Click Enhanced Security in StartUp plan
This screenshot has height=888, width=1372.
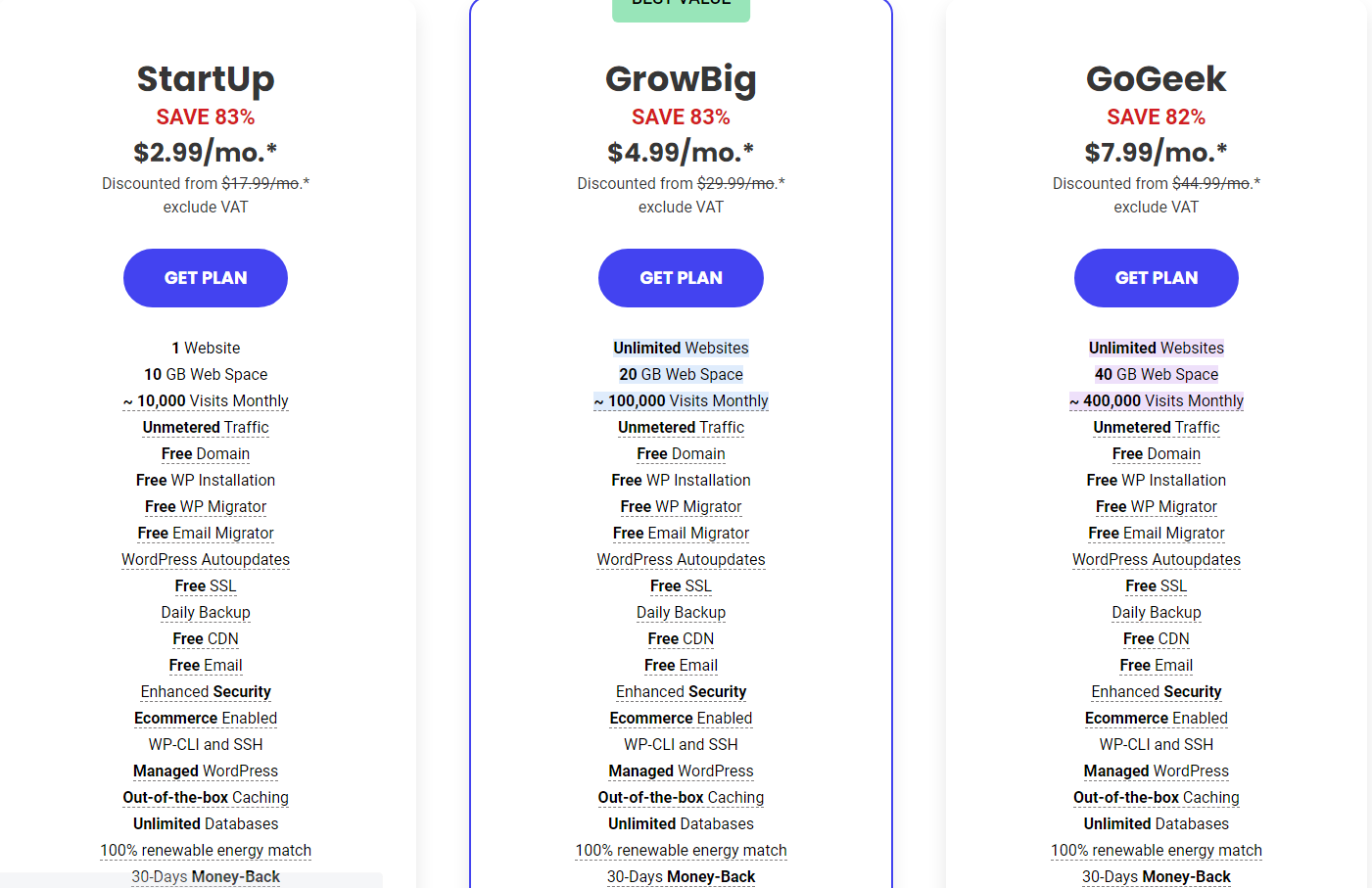pyautogui.click(x=206, y=692)
